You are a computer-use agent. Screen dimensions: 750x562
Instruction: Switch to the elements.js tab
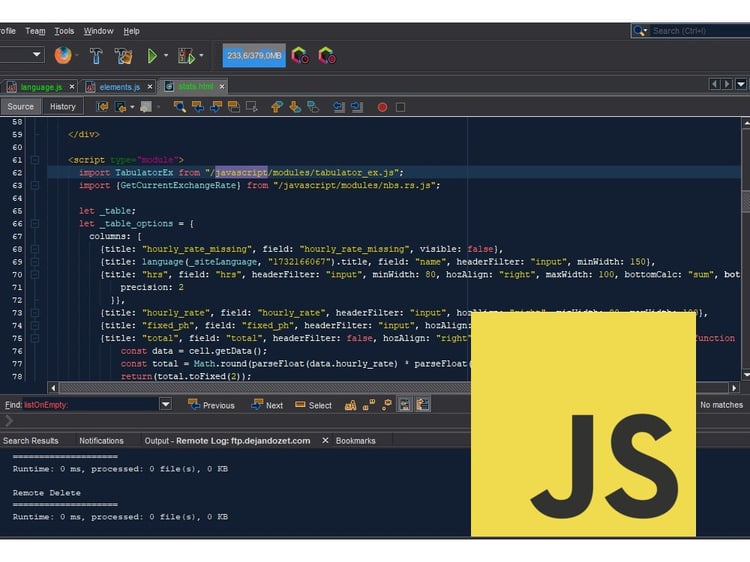[120, 87]
